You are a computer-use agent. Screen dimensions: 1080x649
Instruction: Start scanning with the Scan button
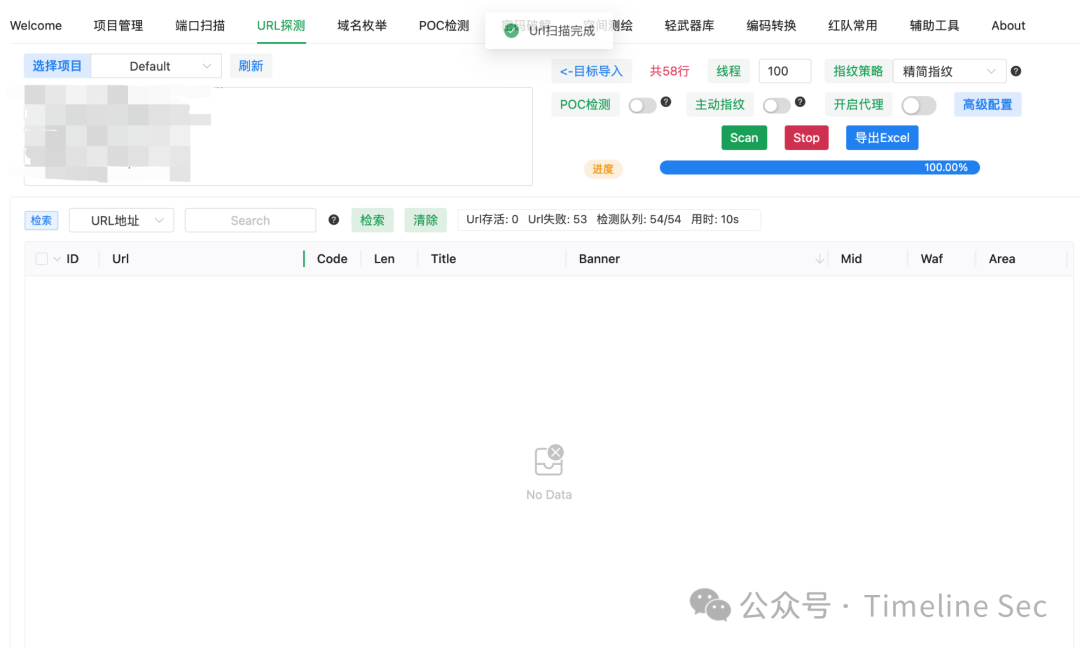click(x=744, y=138)
